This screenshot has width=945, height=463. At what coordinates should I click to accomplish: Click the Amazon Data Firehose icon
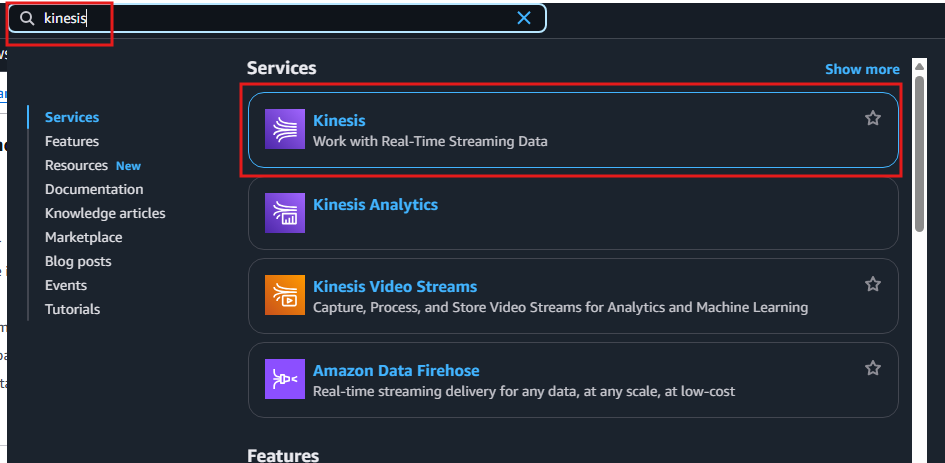(284, 379)
